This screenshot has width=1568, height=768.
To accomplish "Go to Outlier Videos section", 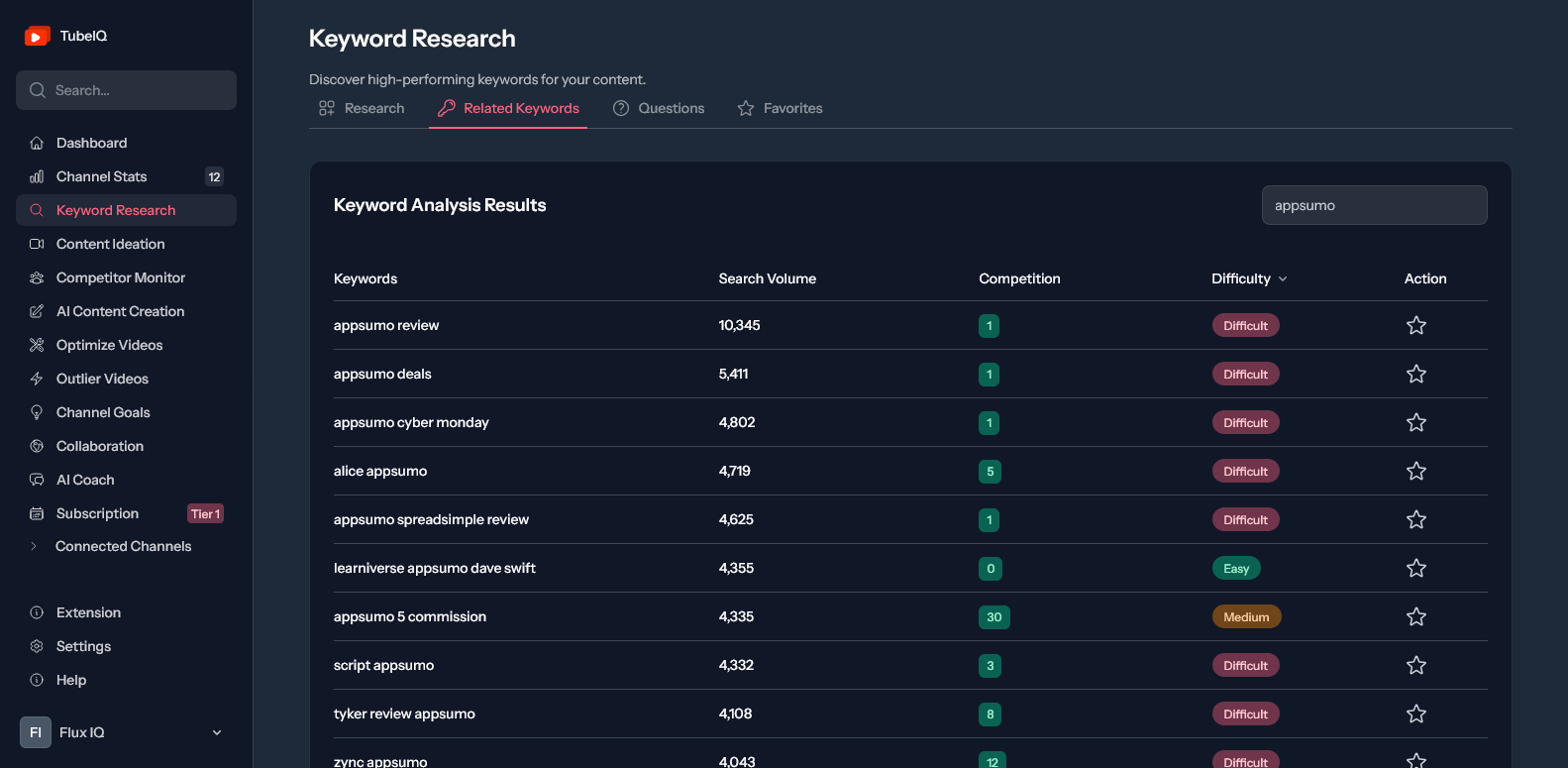I will coord(126,379).
